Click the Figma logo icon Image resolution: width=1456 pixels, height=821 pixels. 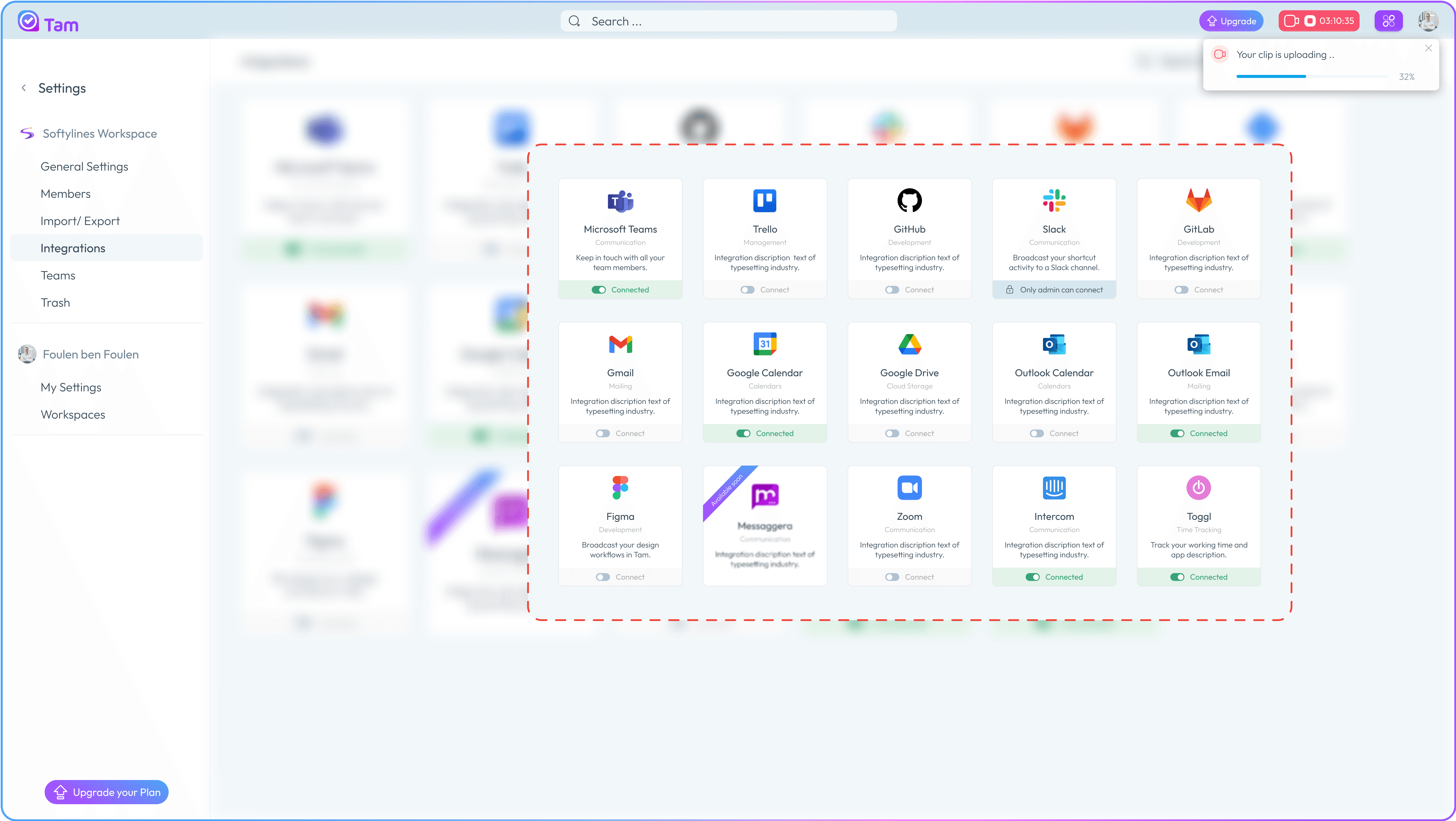(x=620, y=487)
